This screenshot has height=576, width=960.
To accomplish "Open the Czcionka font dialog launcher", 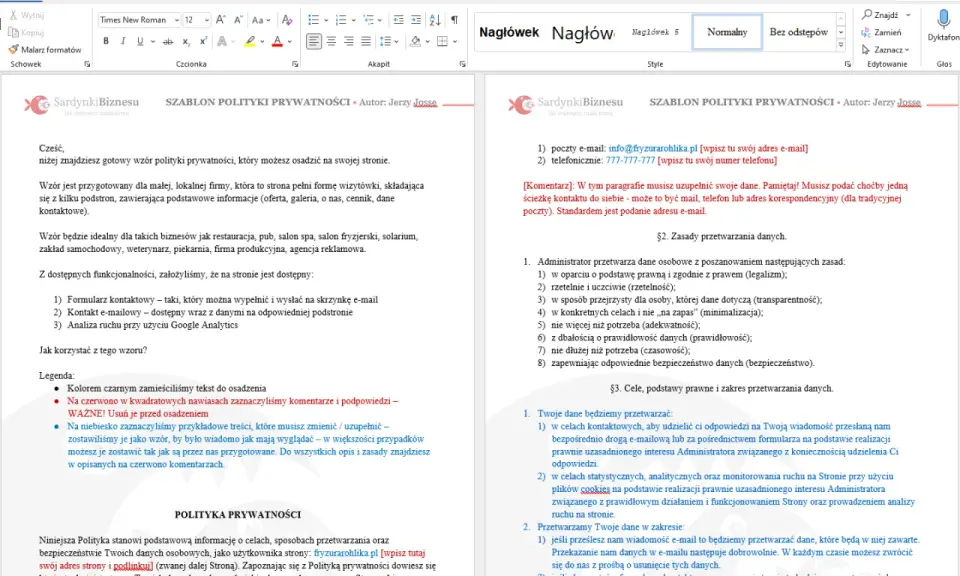I will [295, 64].
